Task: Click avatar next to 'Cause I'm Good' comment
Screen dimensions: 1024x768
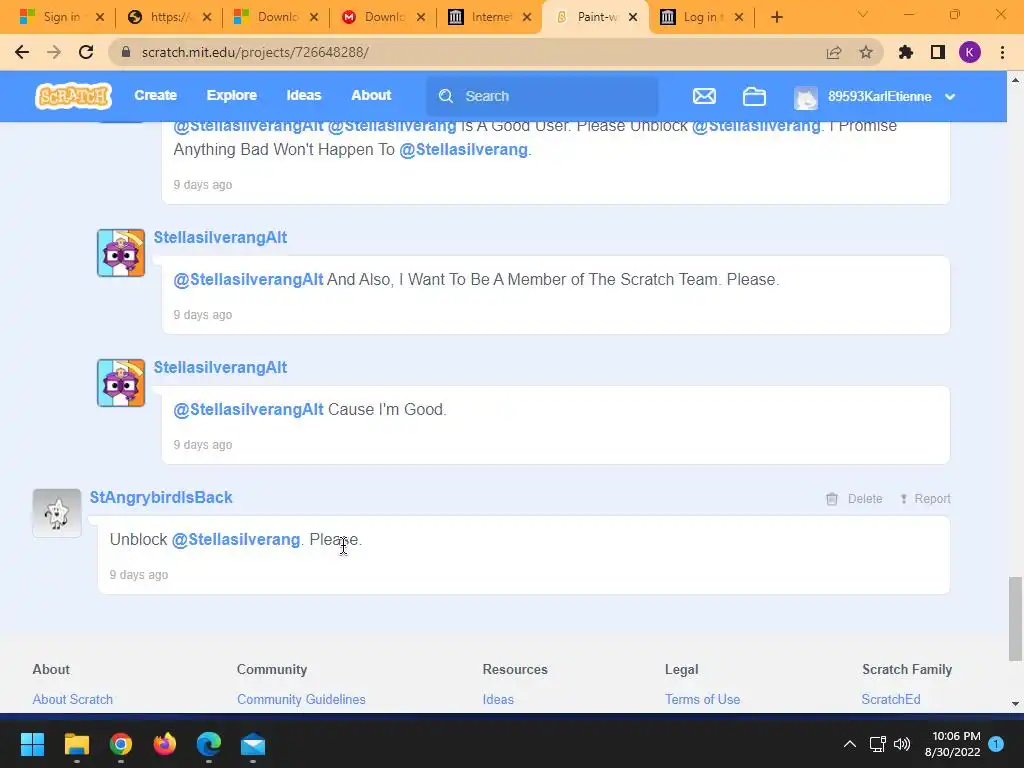Action: click(x=121, y=383)
